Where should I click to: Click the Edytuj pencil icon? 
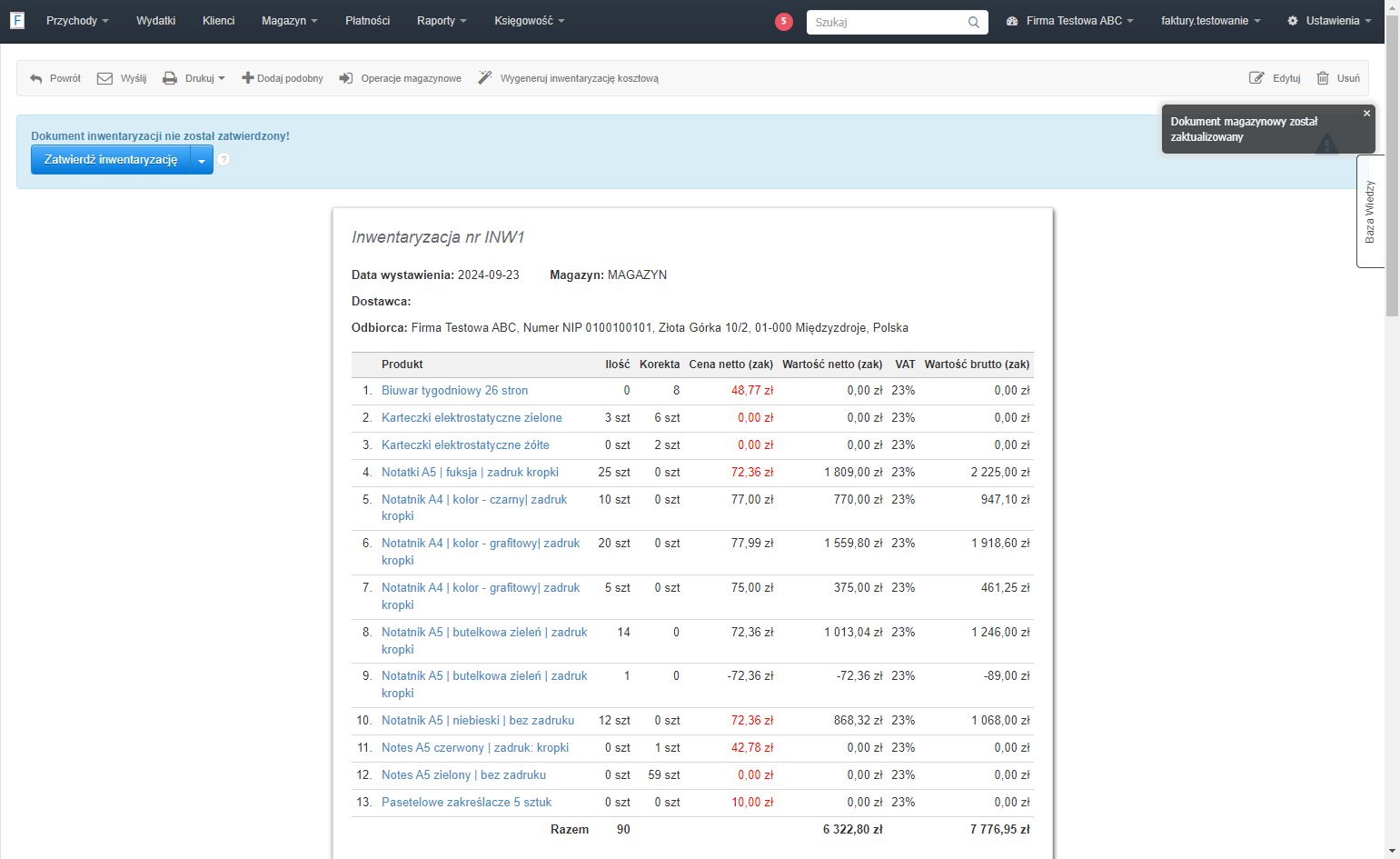[1256, 78]
